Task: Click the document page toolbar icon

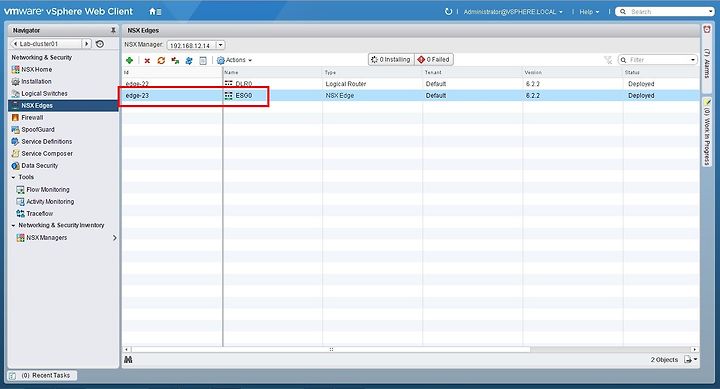Action: [x=203, y=60]
